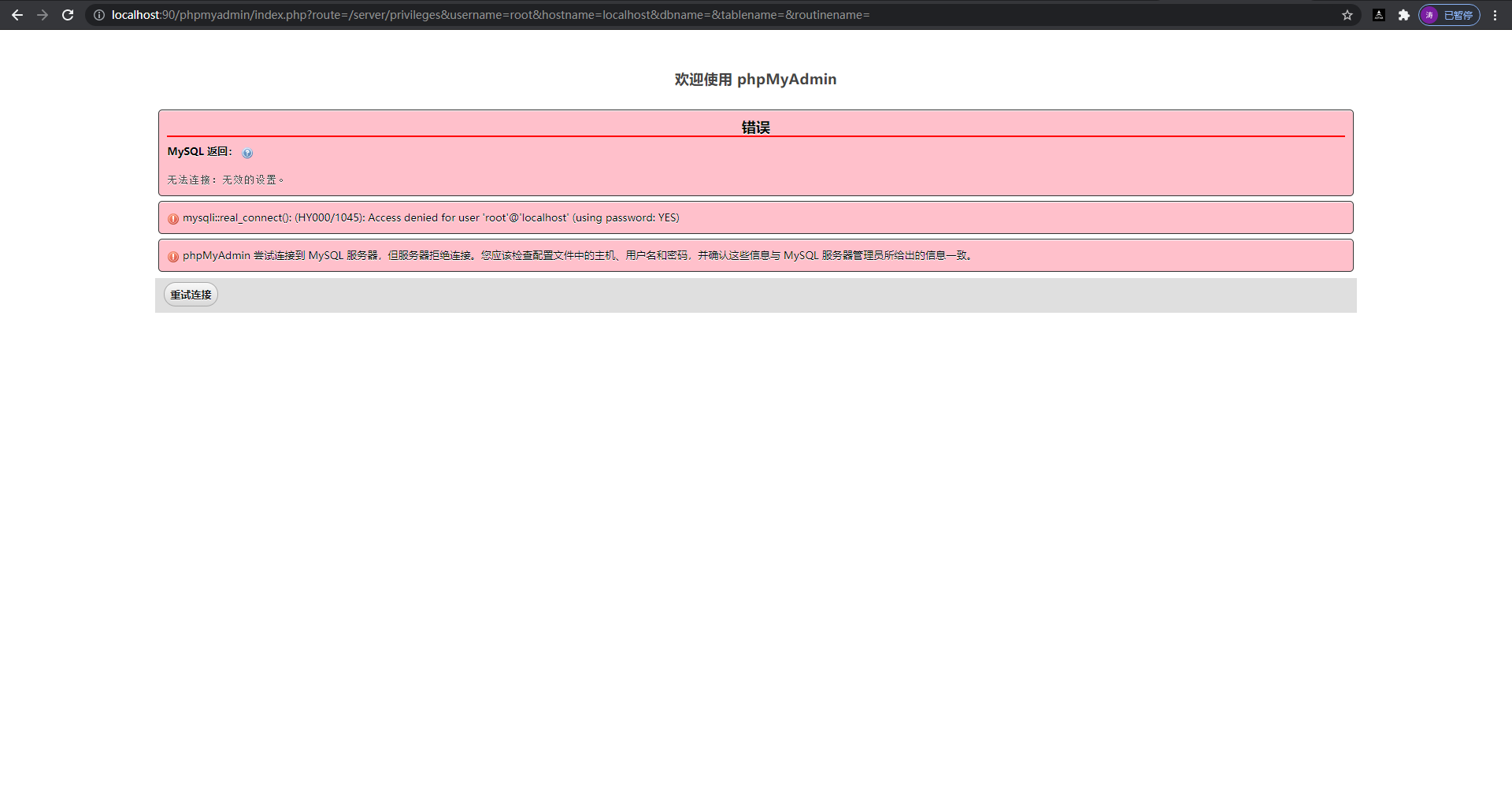Click the 欢迎使用 phpMyAdmin heading

tap(756, 80)
